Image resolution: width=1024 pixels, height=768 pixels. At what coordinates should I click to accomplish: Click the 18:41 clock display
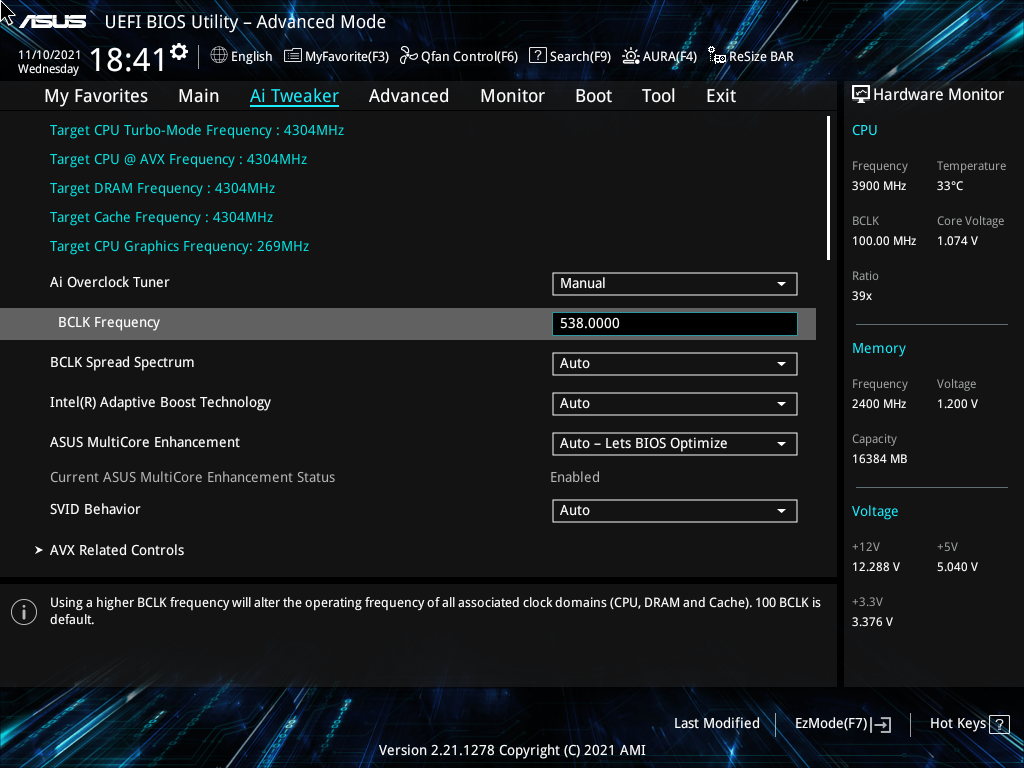[x=127, y=60]
